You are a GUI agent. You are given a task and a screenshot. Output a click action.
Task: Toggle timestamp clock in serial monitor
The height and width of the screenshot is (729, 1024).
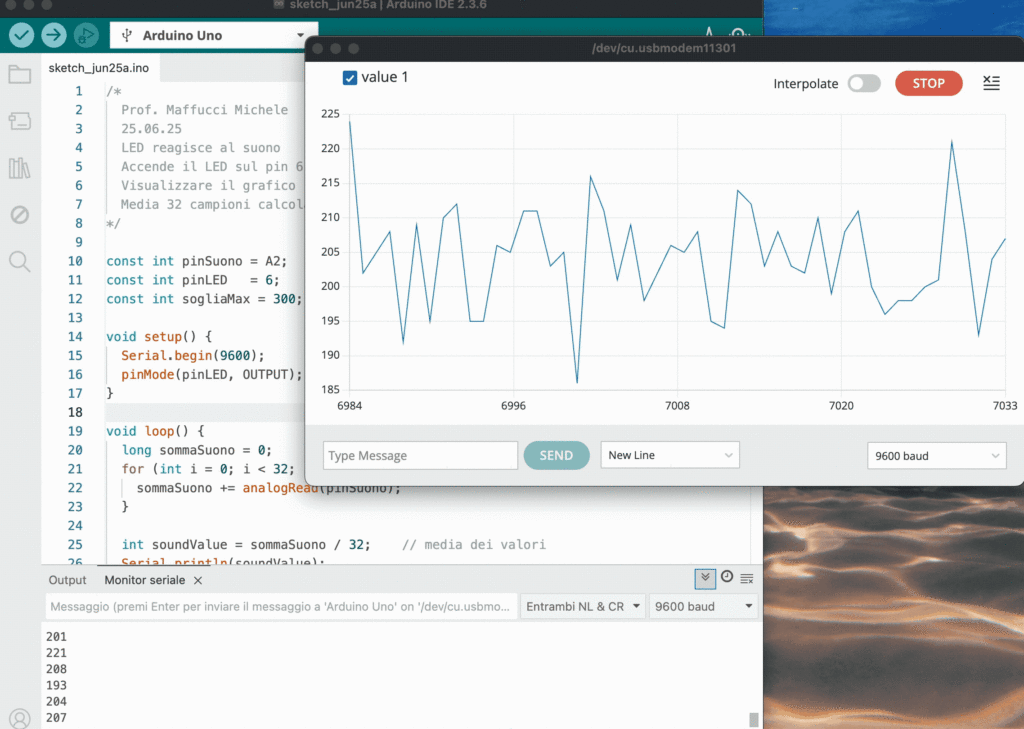[x=727, y=578]
